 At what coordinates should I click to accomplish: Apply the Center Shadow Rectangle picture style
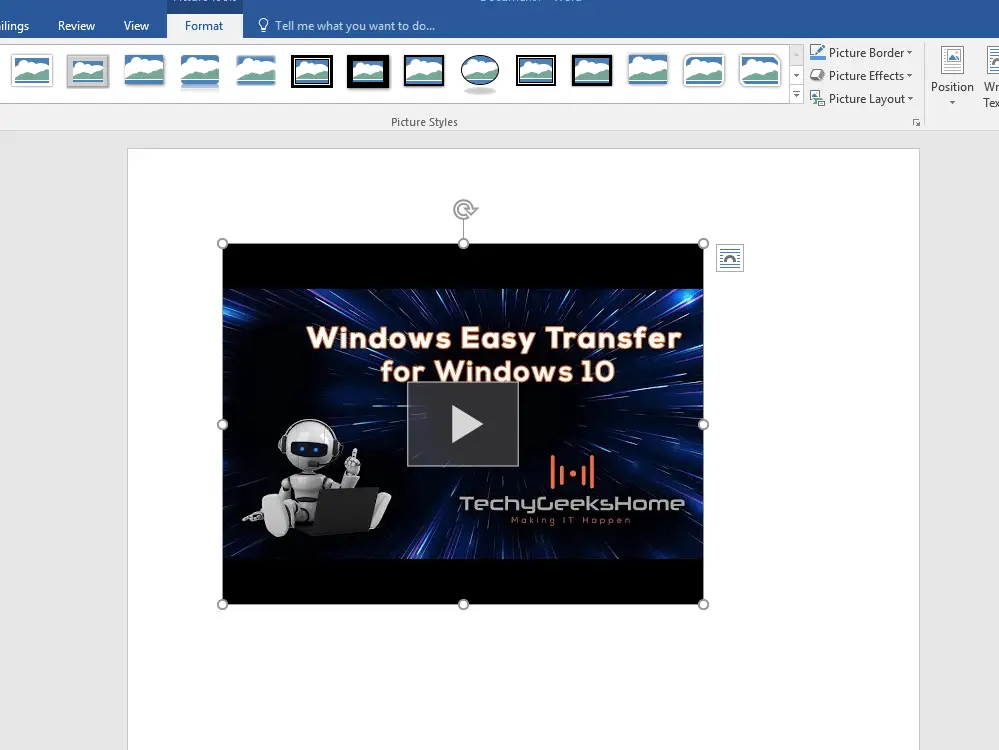tap(648, 71)
